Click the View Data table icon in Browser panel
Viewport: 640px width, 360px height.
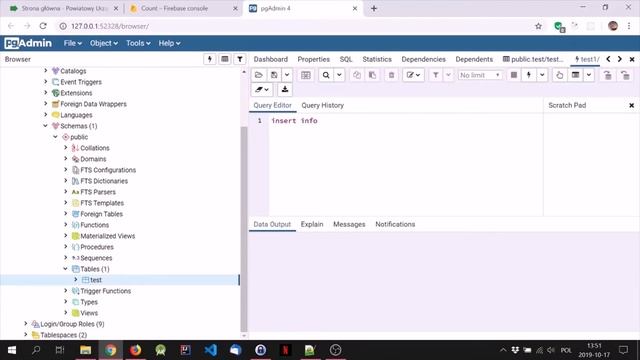click(224, 59)
